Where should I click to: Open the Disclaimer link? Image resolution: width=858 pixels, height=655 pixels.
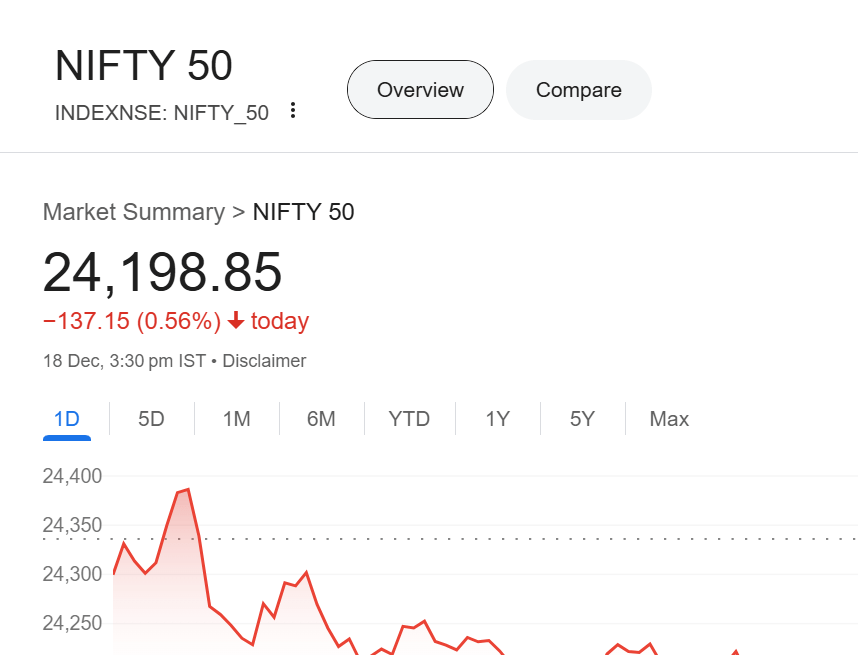click(264, 361)
